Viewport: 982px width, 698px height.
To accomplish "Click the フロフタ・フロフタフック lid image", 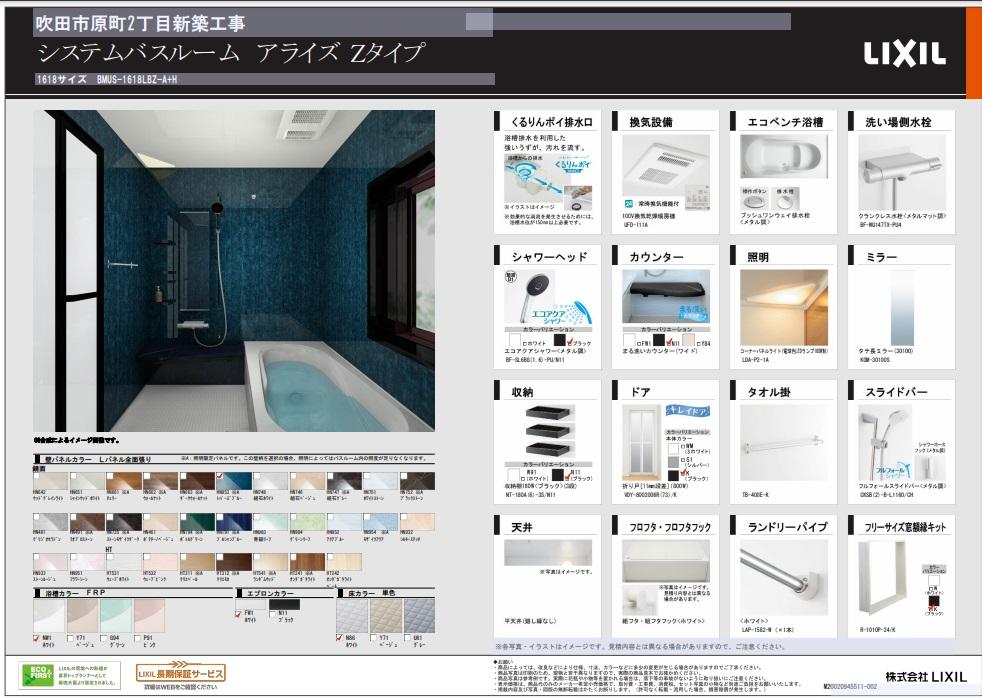I will 666,560.
